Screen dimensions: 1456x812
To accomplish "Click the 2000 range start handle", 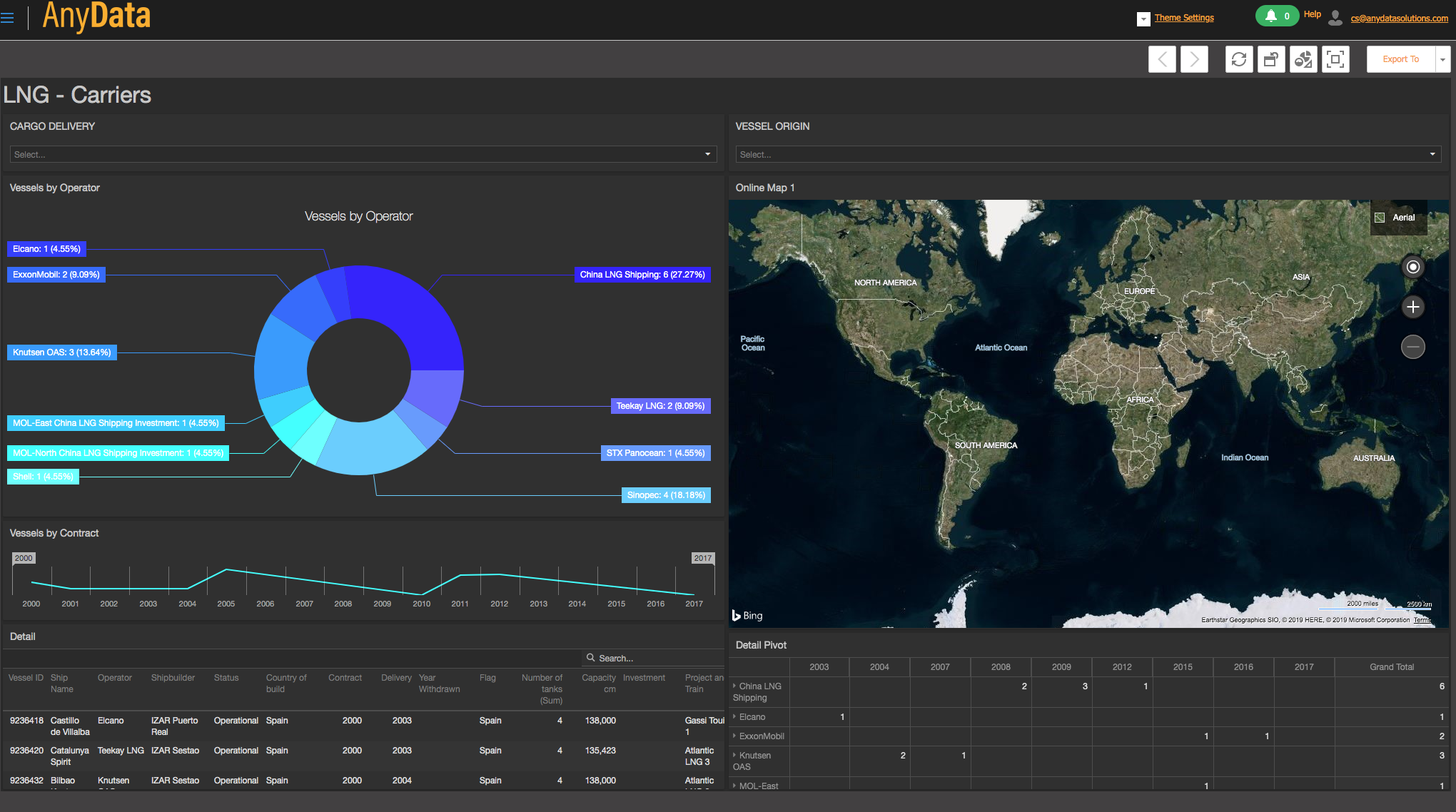I will click(x=24, y=558).
